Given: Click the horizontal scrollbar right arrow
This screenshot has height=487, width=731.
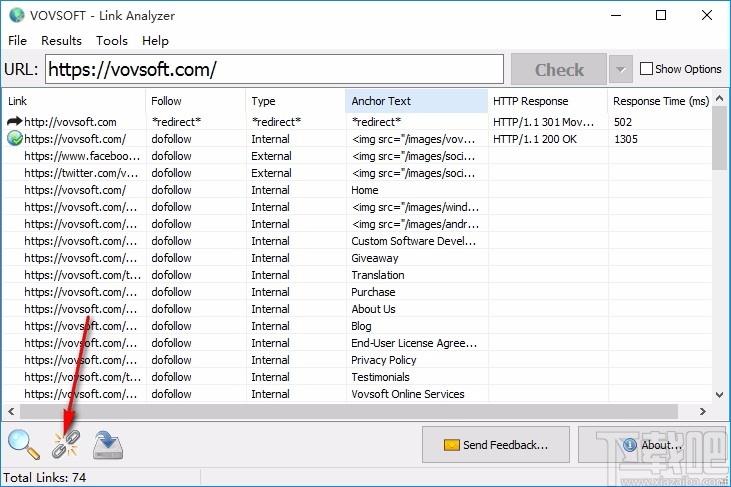Looking at the screenshot, I should (703, 412).
